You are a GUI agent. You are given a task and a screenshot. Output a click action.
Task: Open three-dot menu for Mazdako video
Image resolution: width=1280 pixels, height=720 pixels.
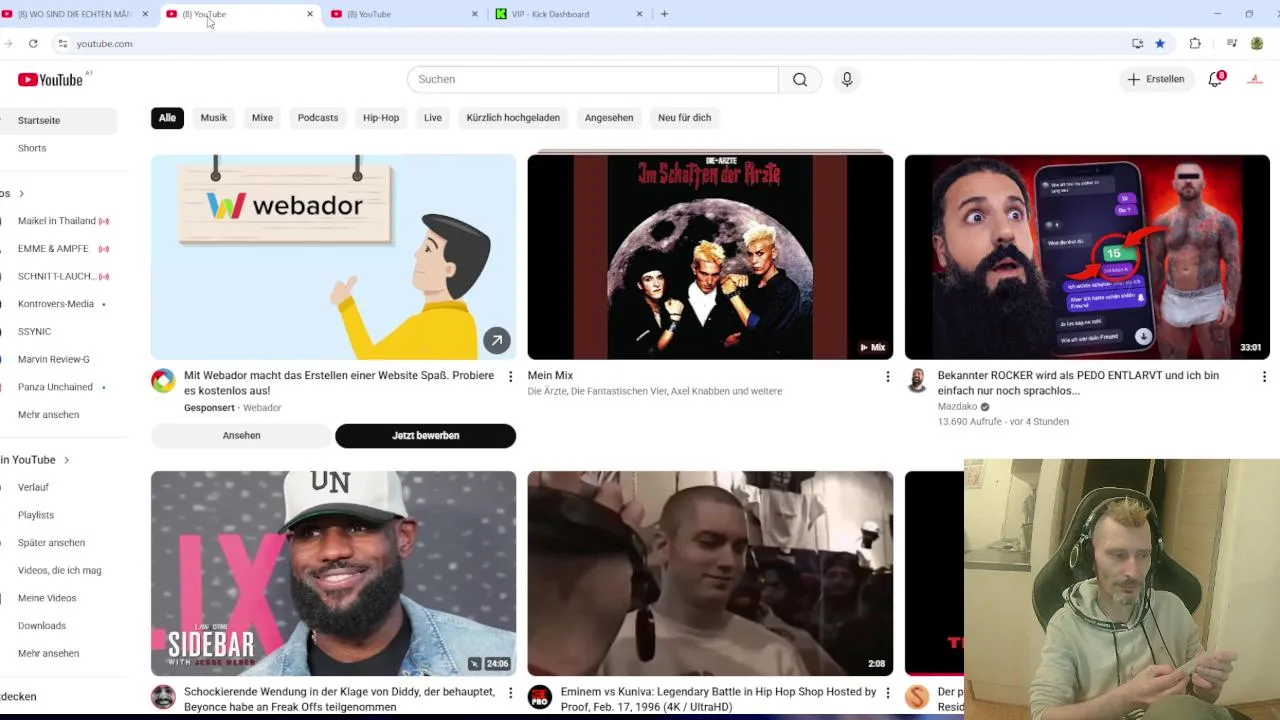1264,377
